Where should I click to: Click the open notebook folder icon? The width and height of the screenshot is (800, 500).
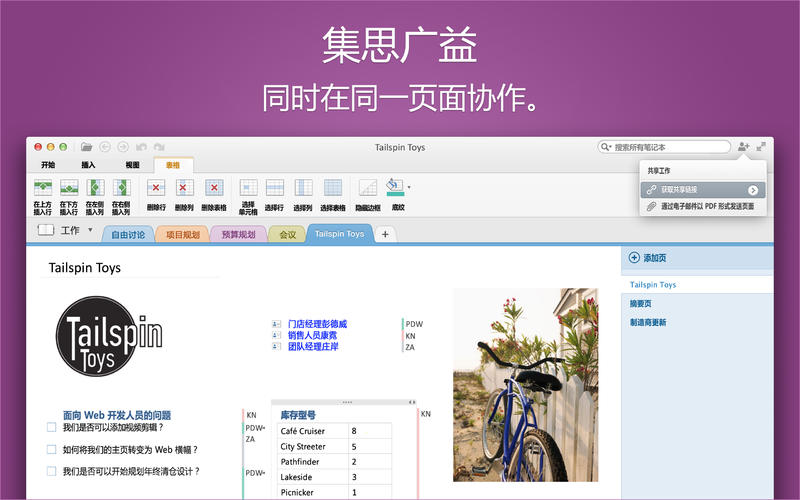tap(86, 147)
